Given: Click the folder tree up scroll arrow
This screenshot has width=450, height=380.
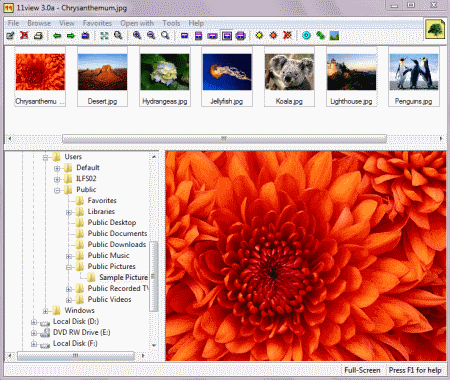Looking at the screenshot, I should click(154, 156).
